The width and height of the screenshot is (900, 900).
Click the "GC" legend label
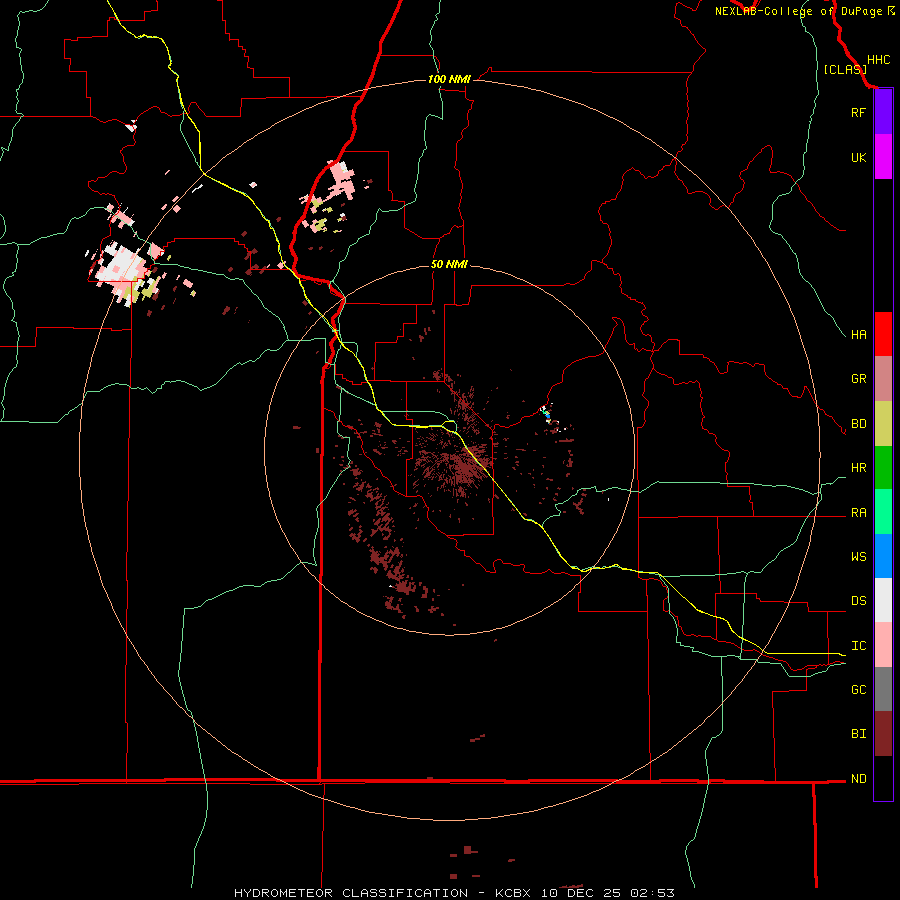858,690
